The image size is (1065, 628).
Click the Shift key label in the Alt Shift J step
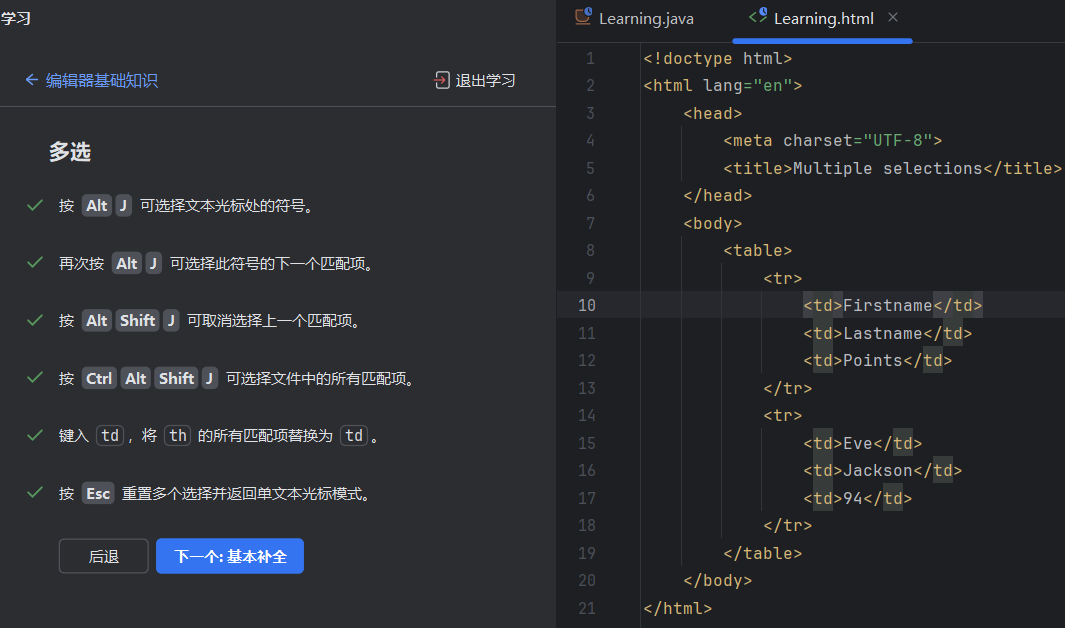click(x=137, y=320)
